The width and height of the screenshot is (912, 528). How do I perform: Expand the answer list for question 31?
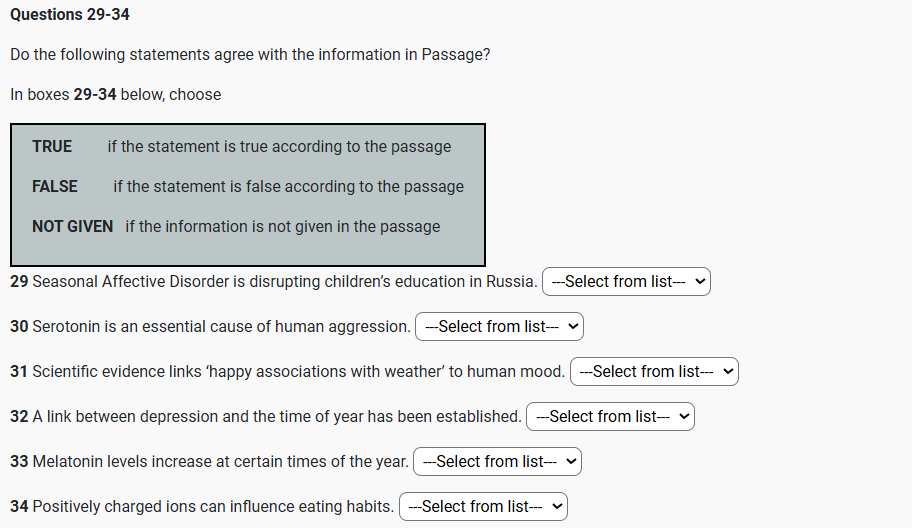pos(654,372)
